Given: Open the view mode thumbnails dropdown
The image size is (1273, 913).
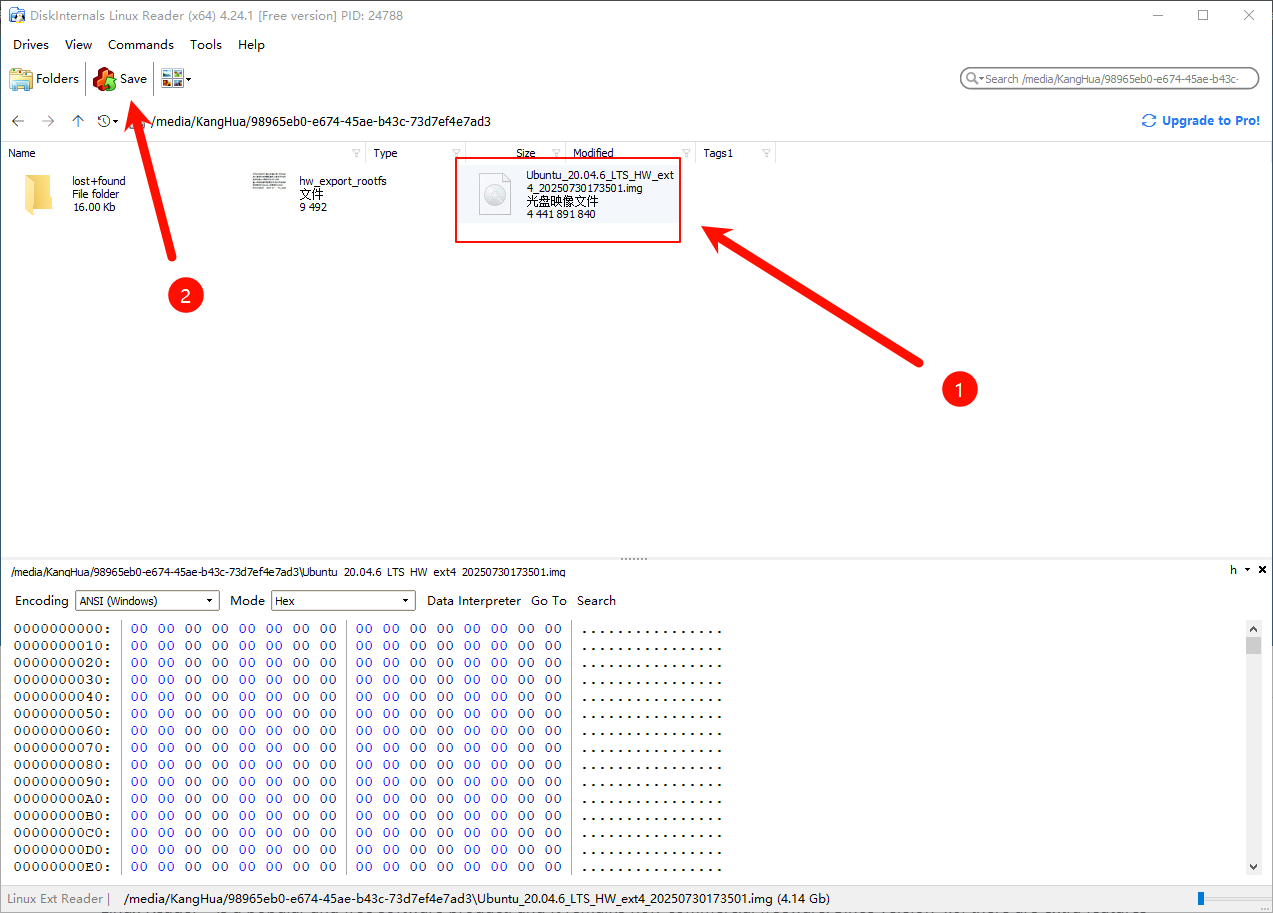Looking at the screenshot, I should (x=176, y=79).
